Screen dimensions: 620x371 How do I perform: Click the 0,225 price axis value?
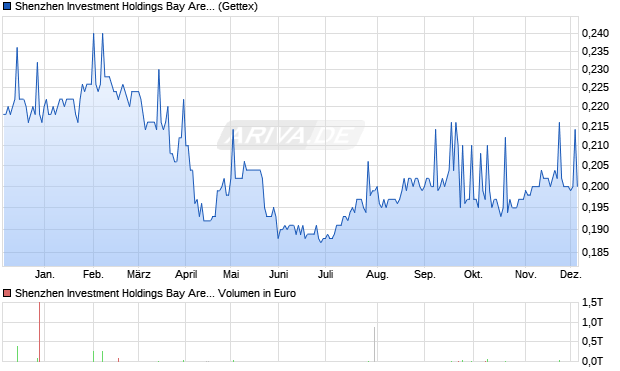(595, 87)
